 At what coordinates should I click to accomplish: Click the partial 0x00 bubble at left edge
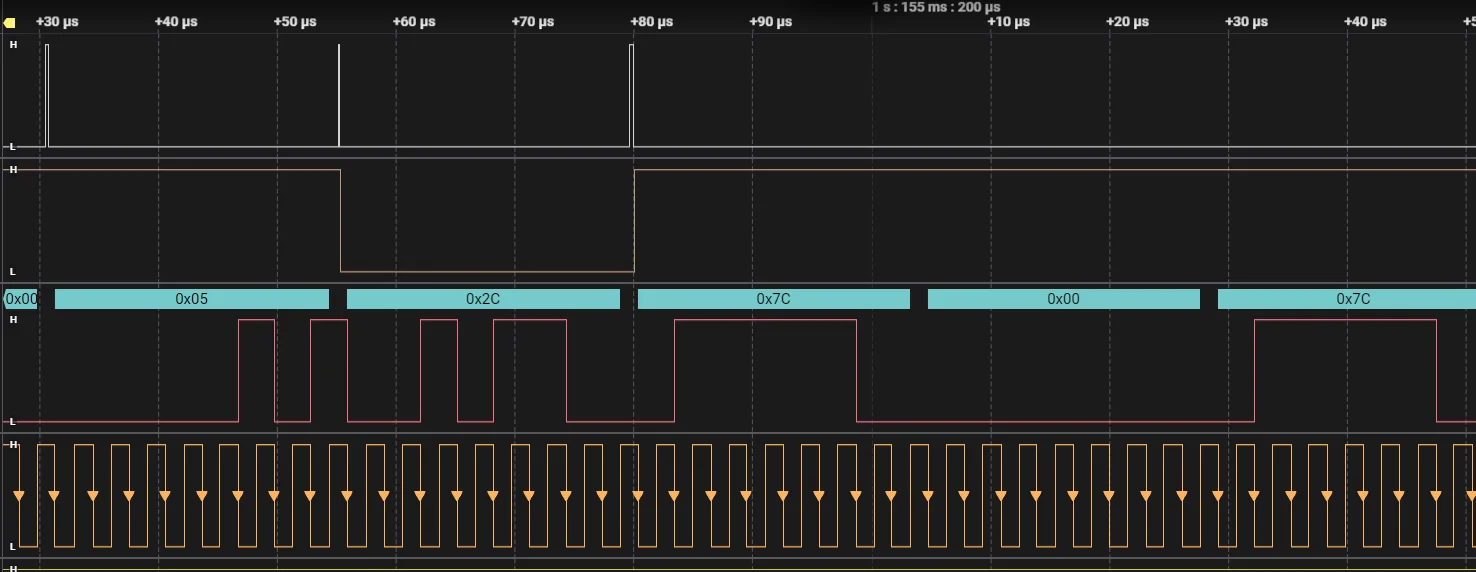click(x=20, y=299)
